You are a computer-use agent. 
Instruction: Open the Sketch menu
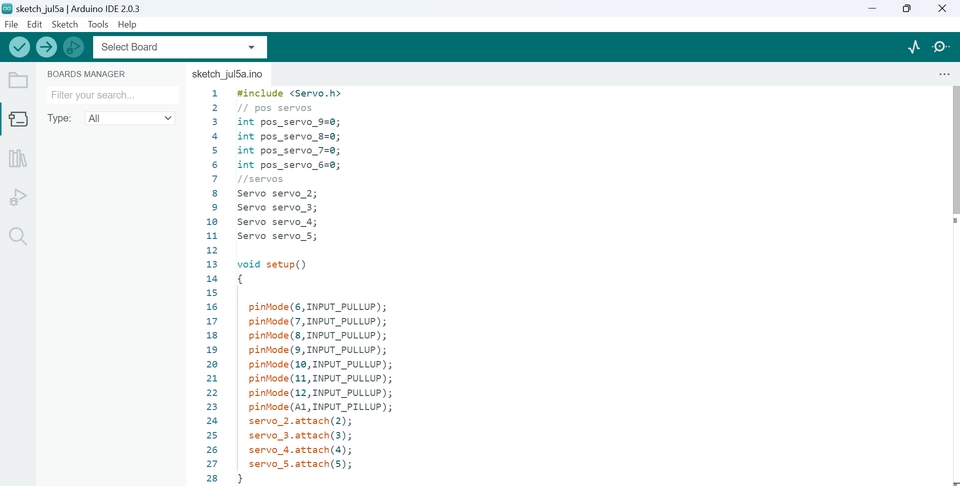pyautogui.click(x=64, y=24)
